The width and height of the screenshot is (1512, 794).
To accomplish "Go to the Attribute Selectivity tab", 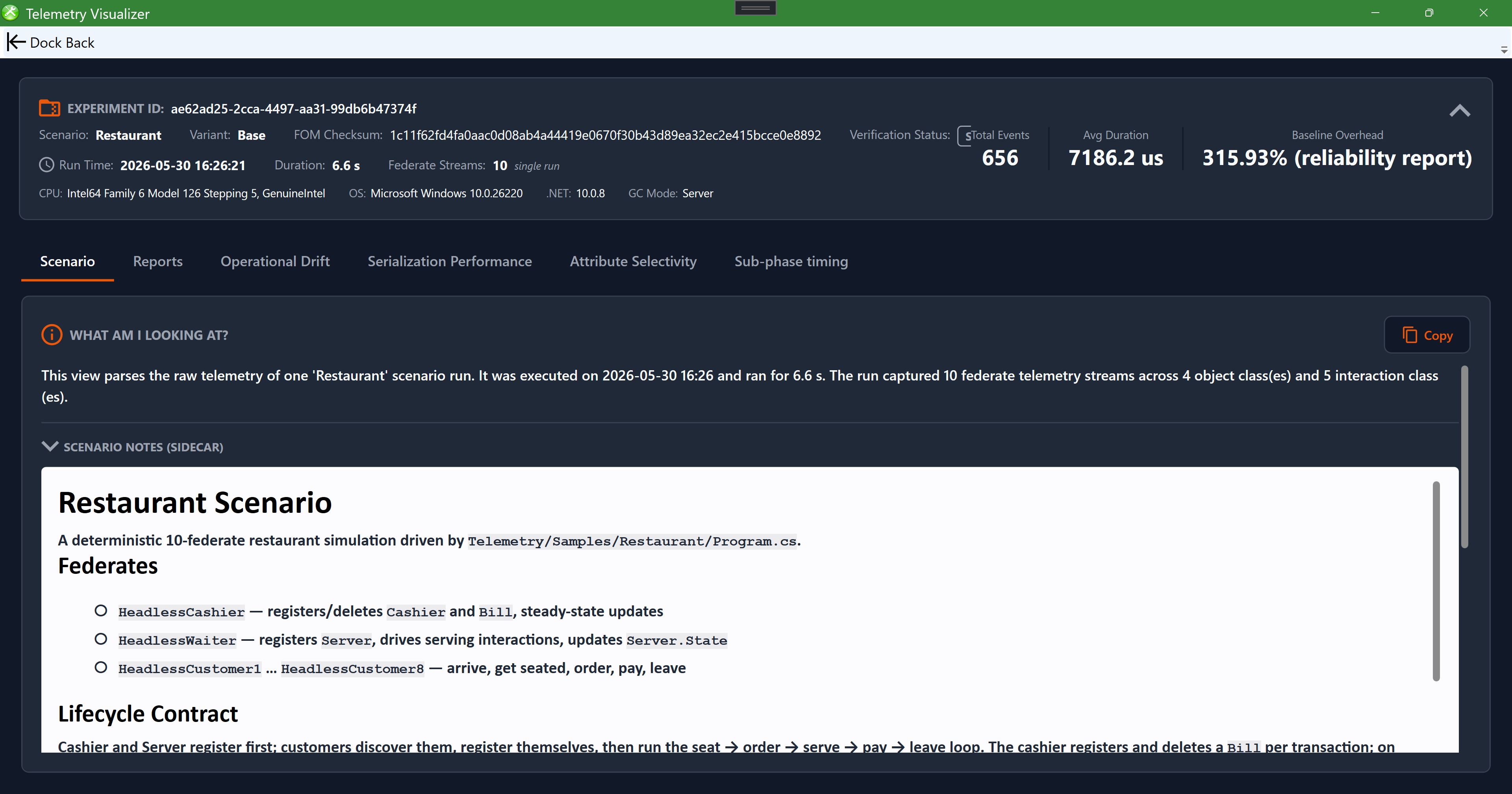I will (x=633, y=262).
